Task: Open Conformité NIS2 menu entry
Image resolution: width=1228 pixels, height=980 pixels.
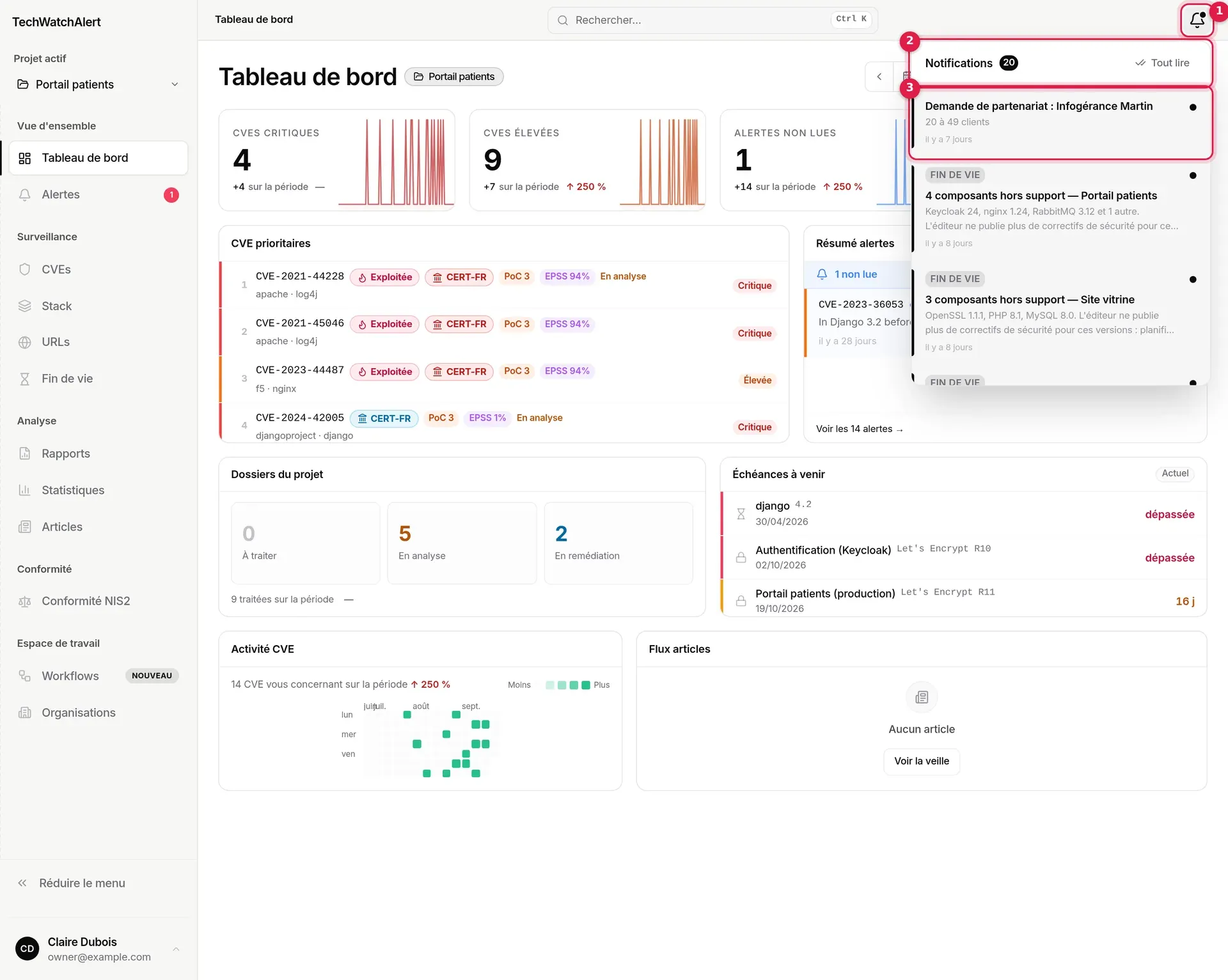Action: pos(98,601)
